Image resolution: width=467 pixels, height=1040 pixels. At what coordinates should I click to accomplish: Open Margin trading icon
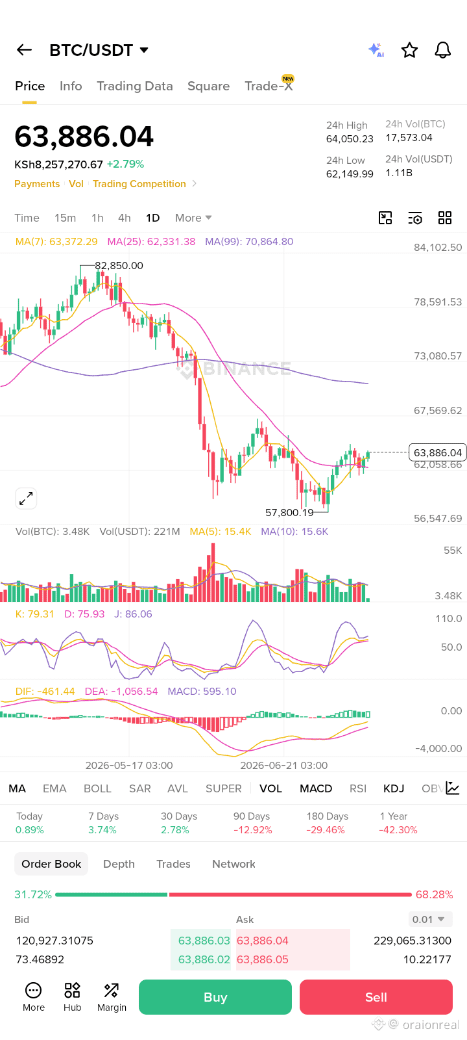point(111,997)
